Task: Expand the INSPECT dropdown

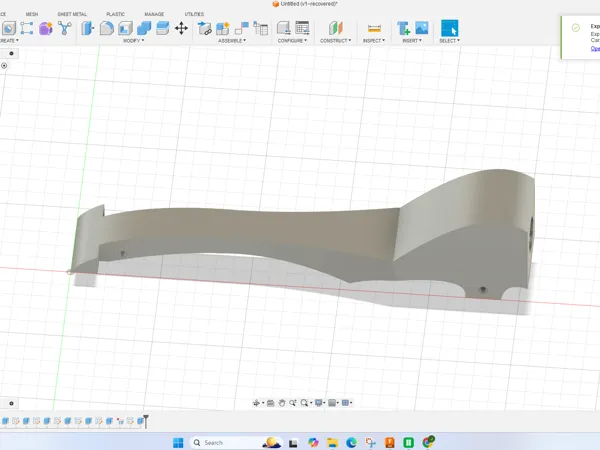Action: pos(373,40)
